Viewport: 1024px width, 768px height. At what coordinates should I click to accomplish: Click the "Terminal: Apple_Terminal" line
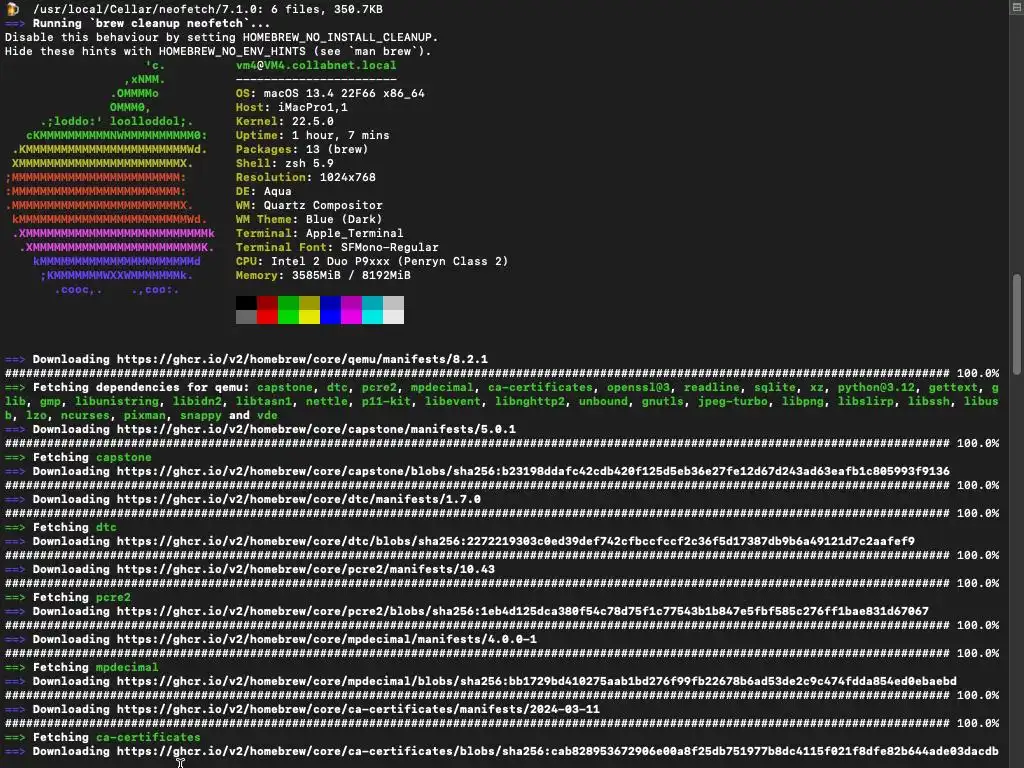[320, 233]
